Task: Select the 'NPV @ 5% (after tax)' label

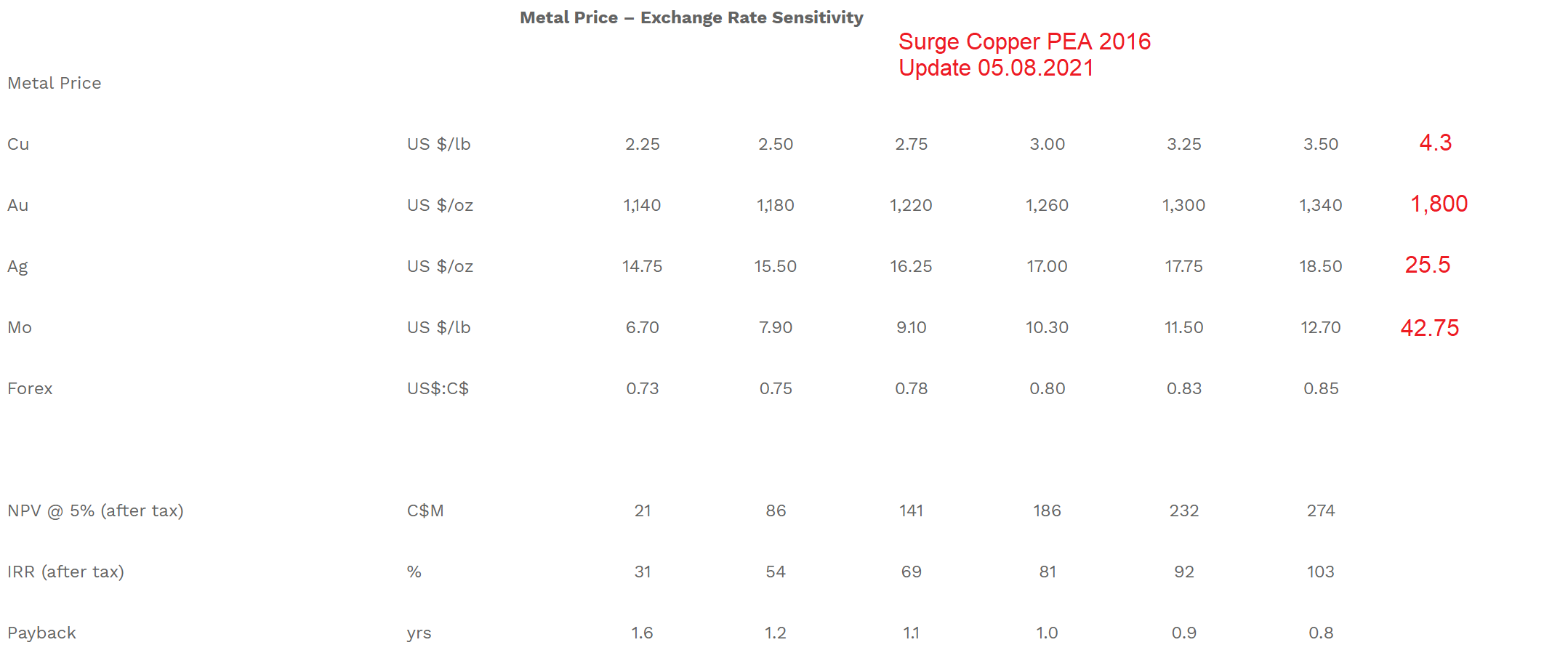Action: [95, 510]
